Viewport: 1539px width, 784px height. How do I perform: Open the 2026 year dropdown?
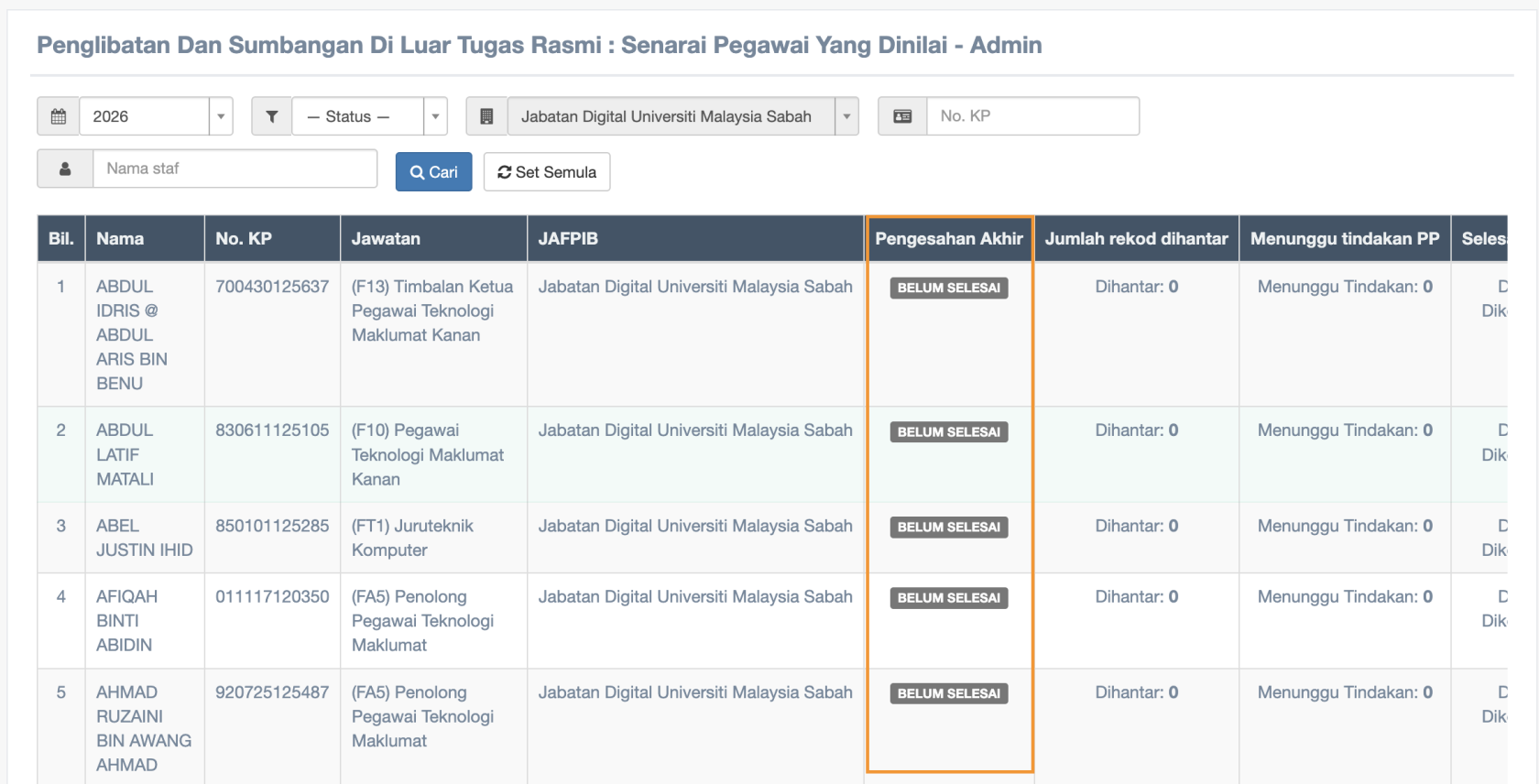tap(156, 116)
